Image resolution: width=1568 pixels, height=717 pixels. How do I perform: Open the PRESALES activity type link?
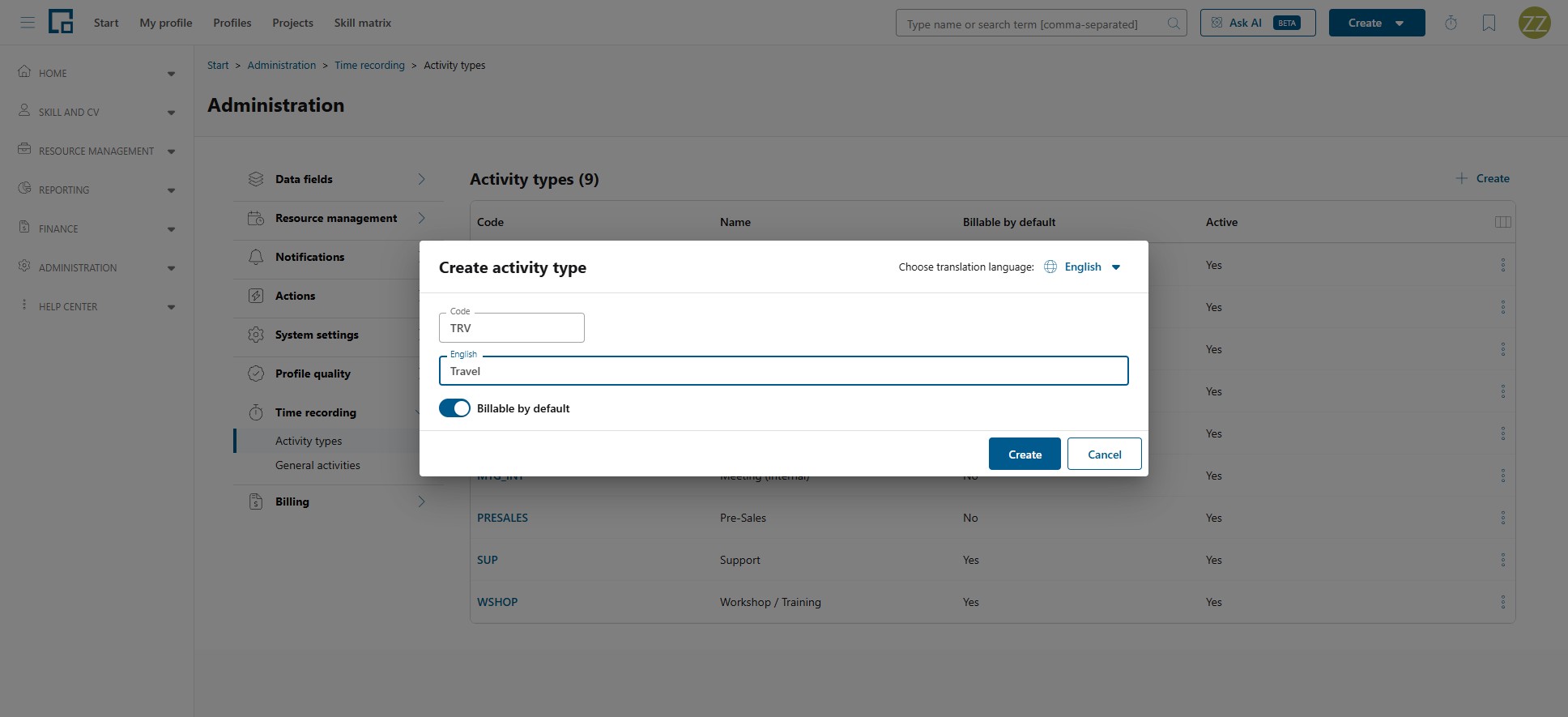(502, 518)
